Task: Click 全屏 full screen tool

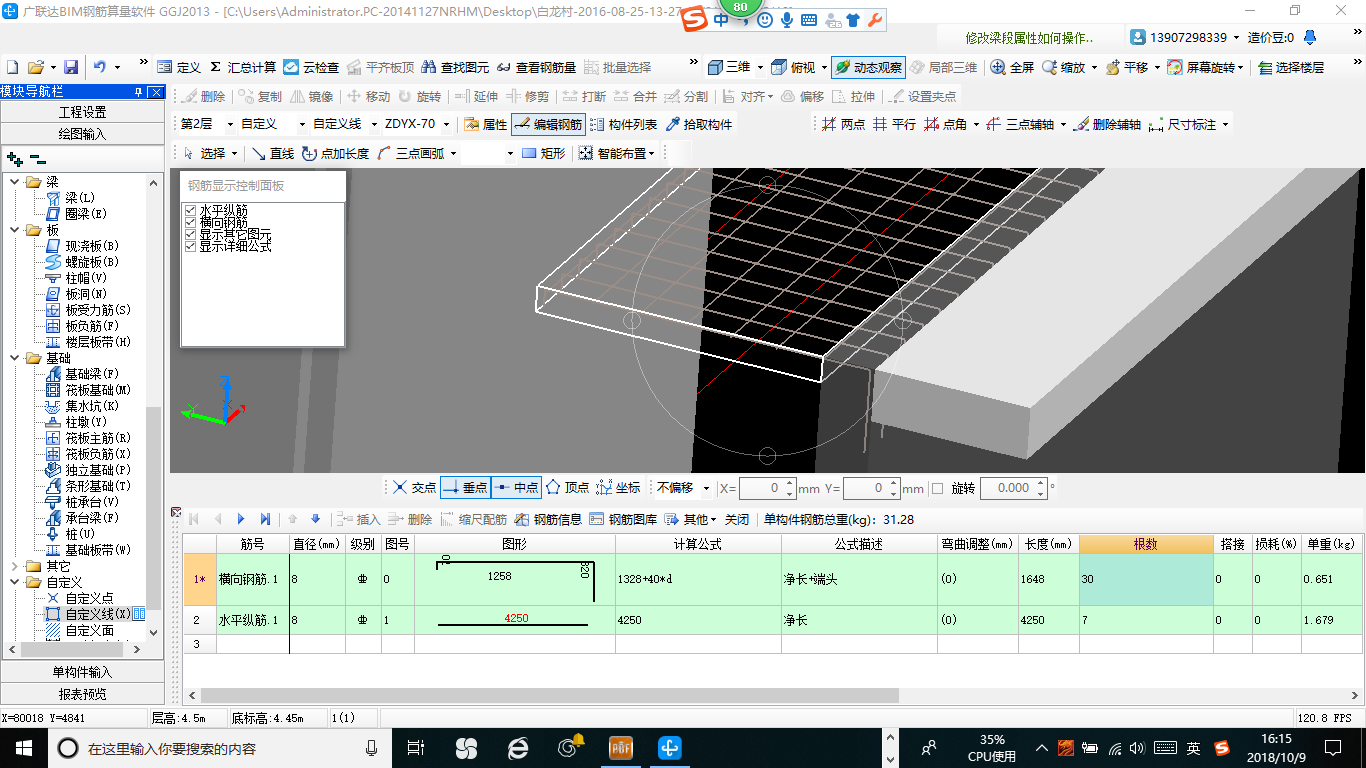Action: point(1012,67)
